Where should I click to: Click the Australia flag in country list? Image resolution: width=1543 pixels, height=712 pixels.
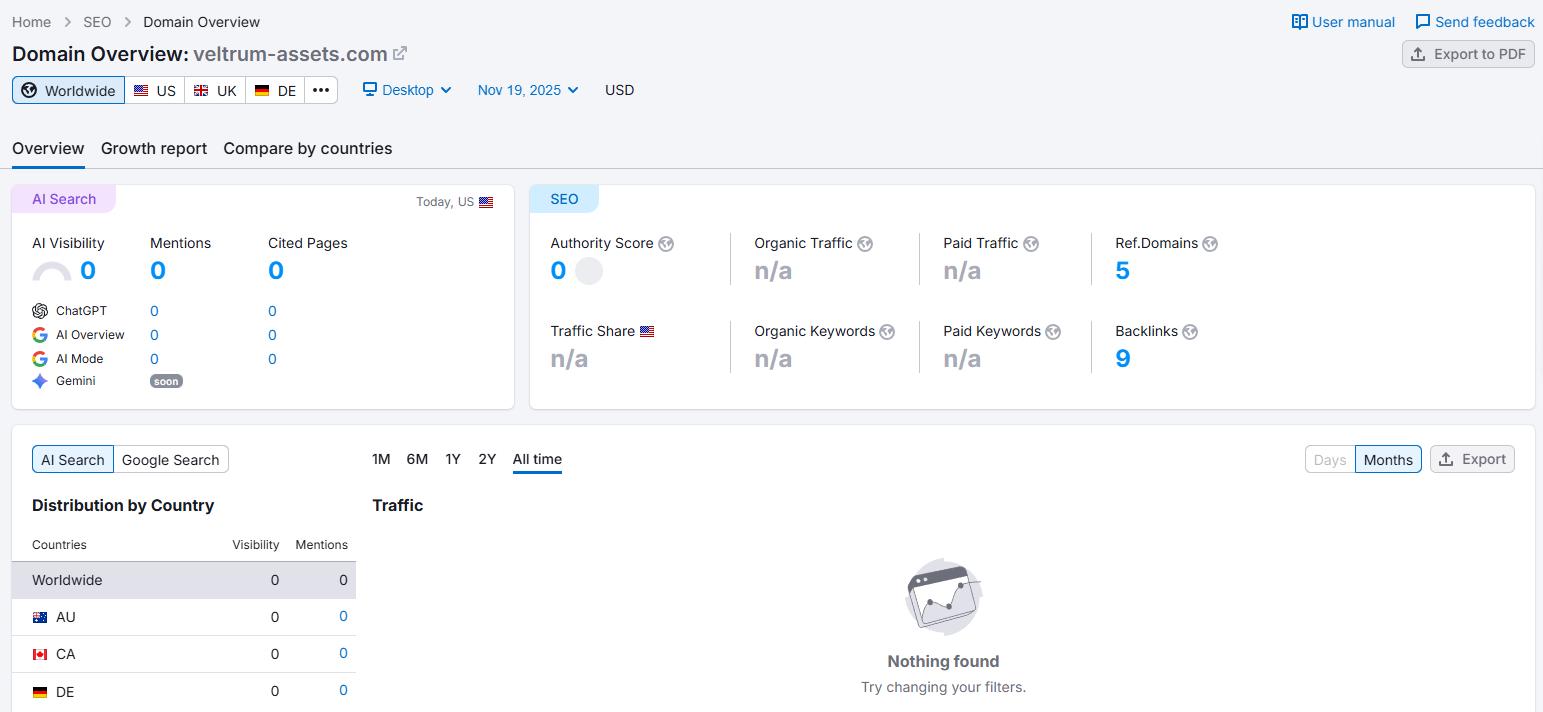(40, 617)
